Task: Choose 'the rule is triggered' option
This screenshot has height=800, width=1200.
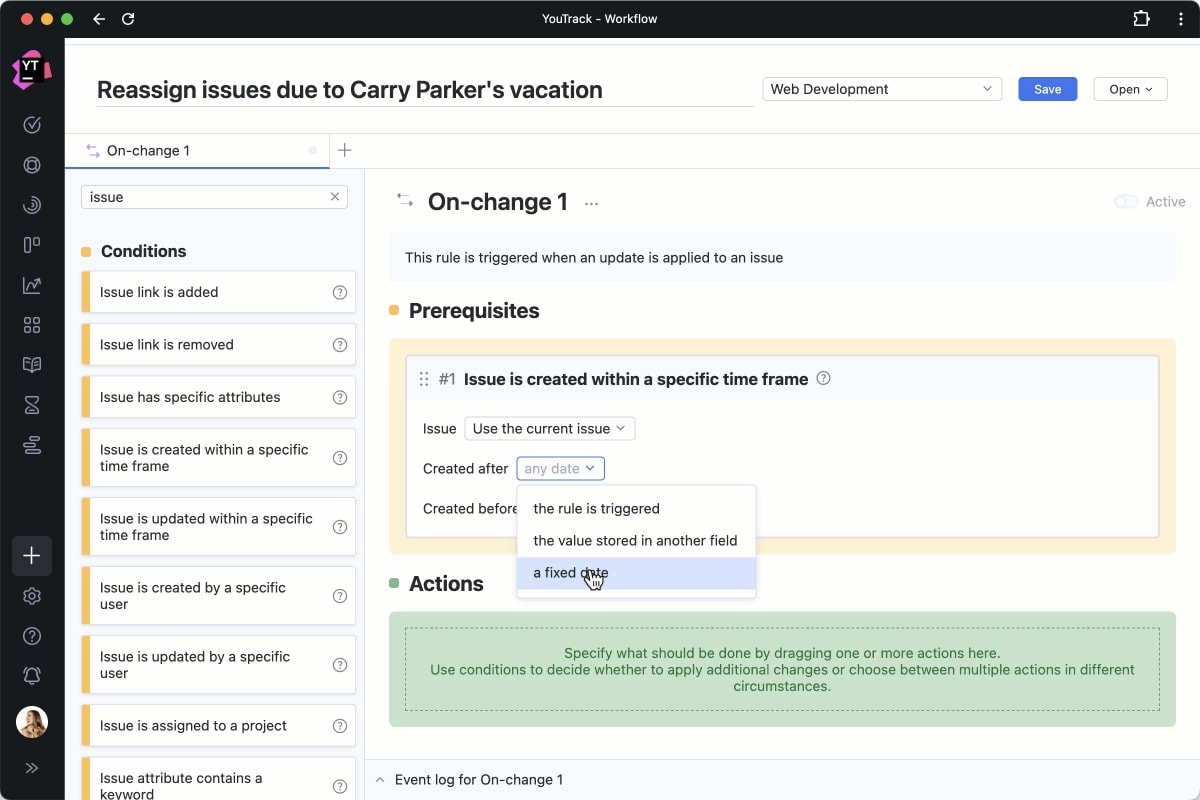Action: pos(596,508)
